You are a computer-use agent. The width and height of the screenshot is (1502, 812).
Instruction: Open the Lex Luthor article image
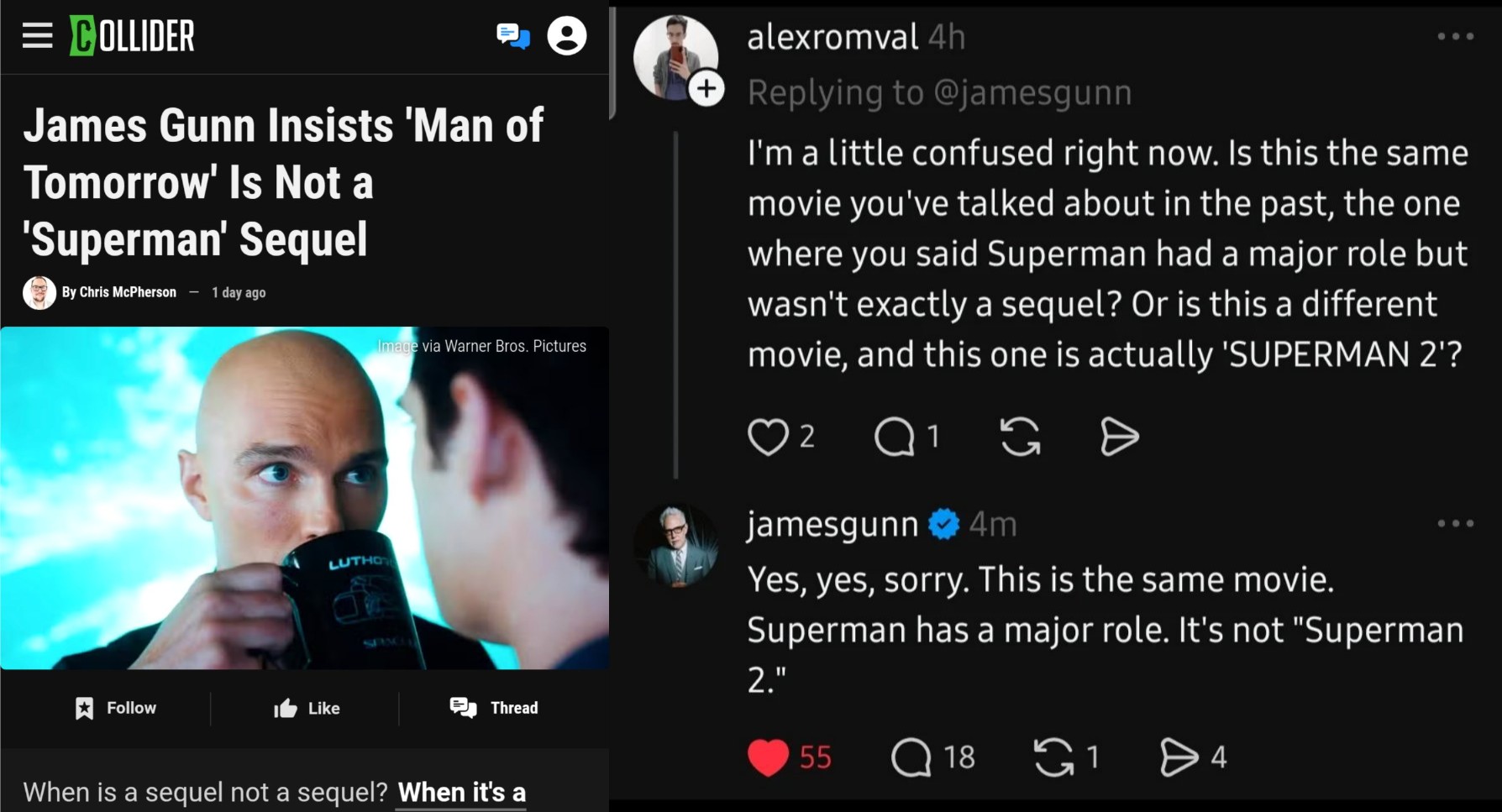[x=304, y=498]
